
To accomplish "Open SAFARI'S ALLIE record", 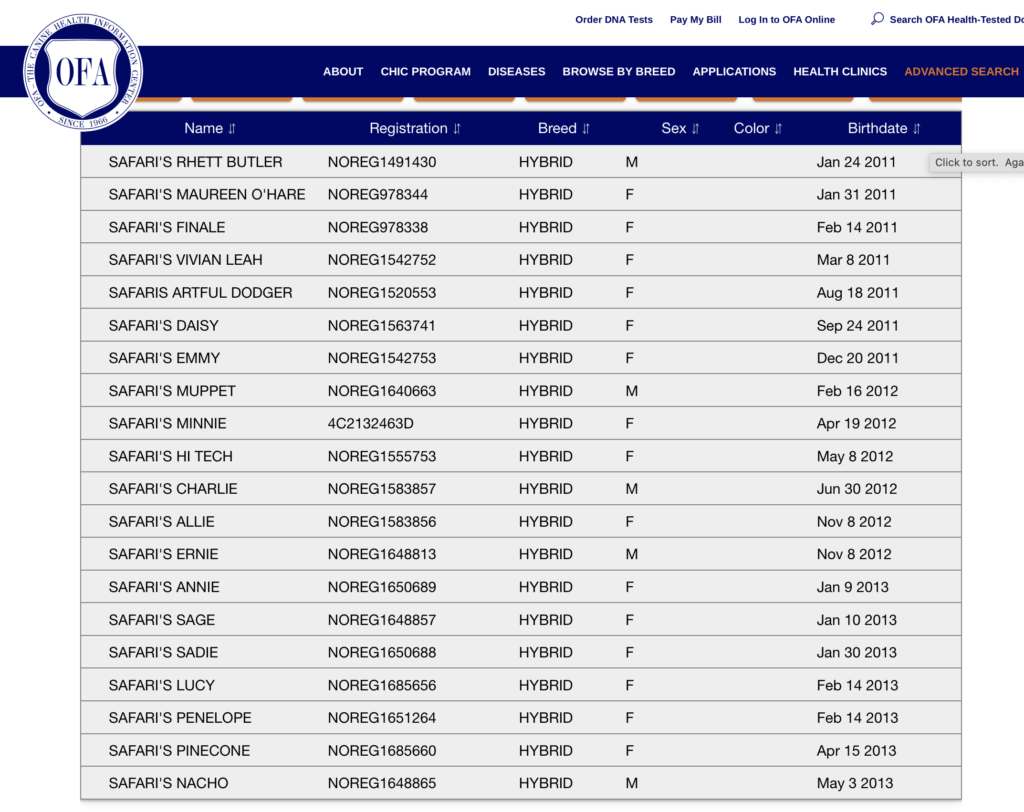I will click(x=161, y=521).
